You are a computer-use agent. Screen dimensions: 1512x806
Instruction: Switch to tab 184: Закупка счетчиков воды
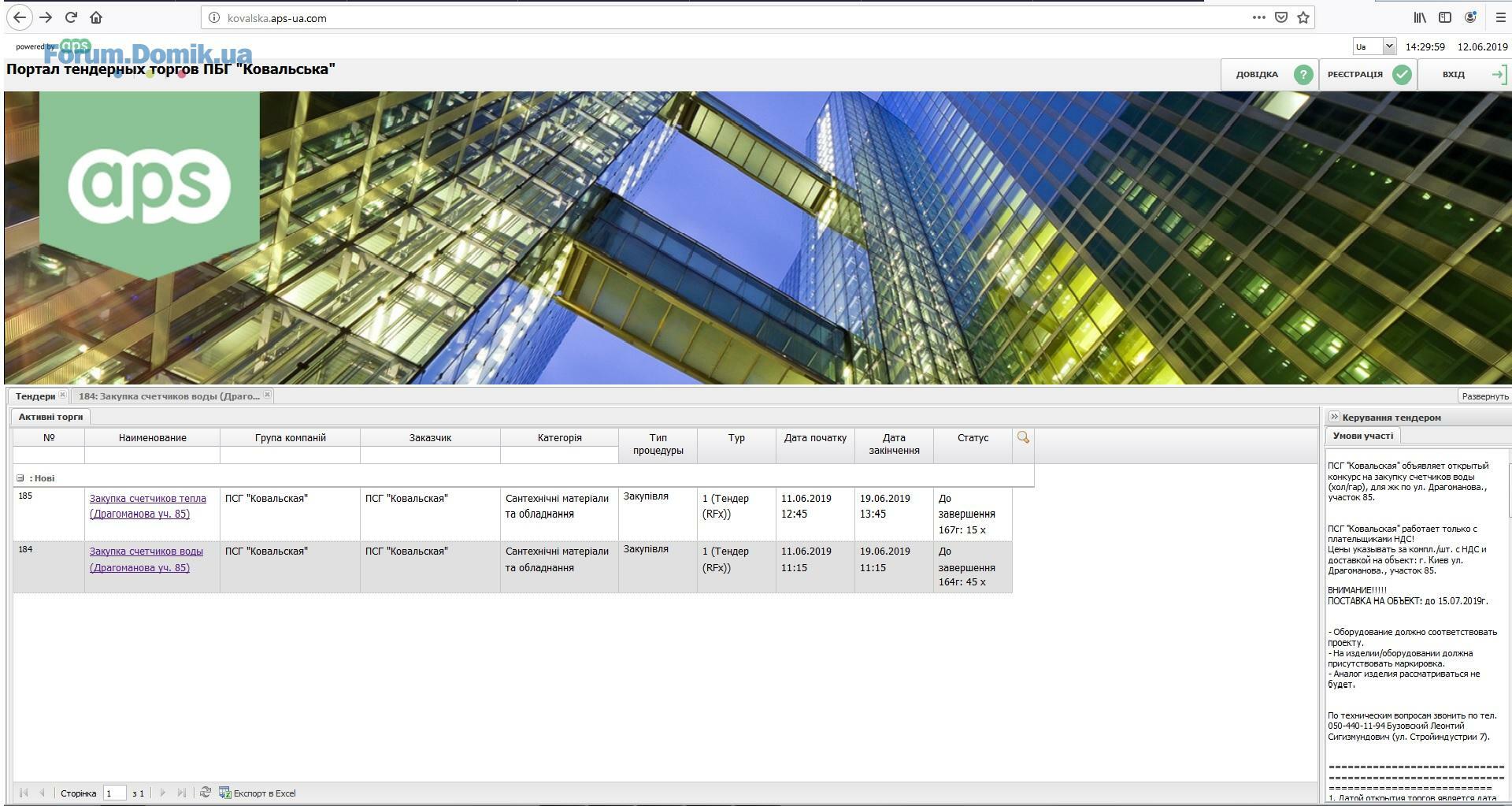169,396
